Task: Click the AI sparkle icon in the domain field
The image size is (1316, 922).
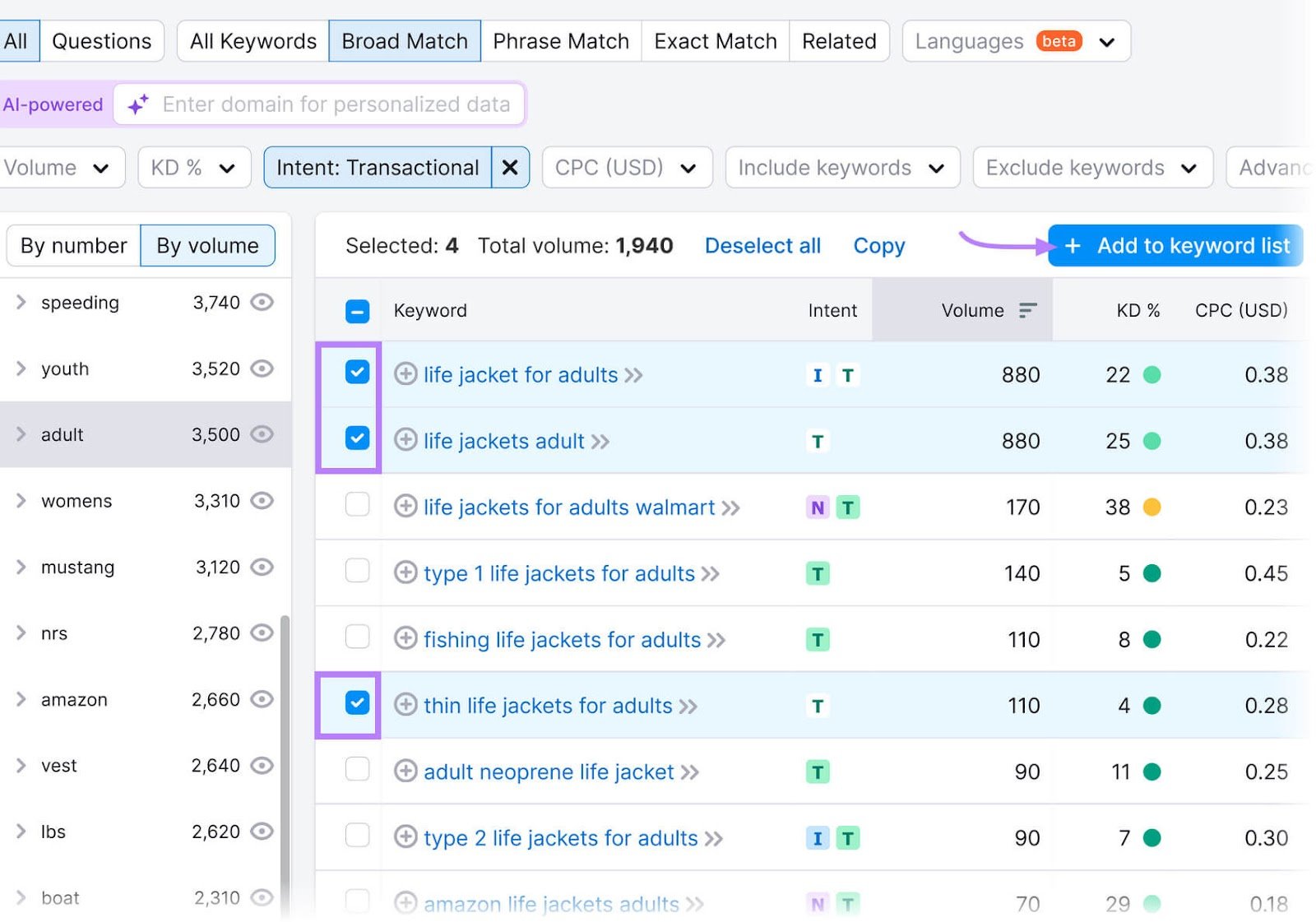Action: (x=137, y=104)
